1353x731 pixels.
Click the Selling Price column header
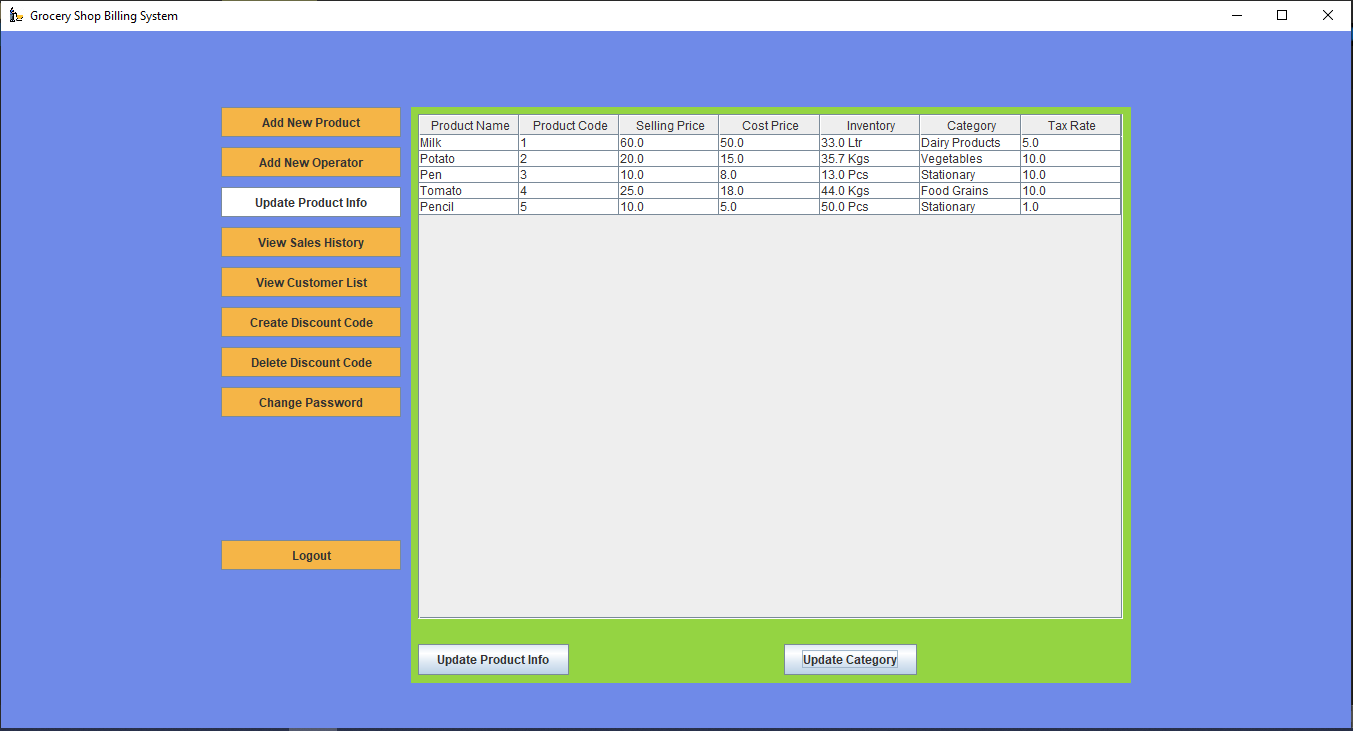coord(669,125)
